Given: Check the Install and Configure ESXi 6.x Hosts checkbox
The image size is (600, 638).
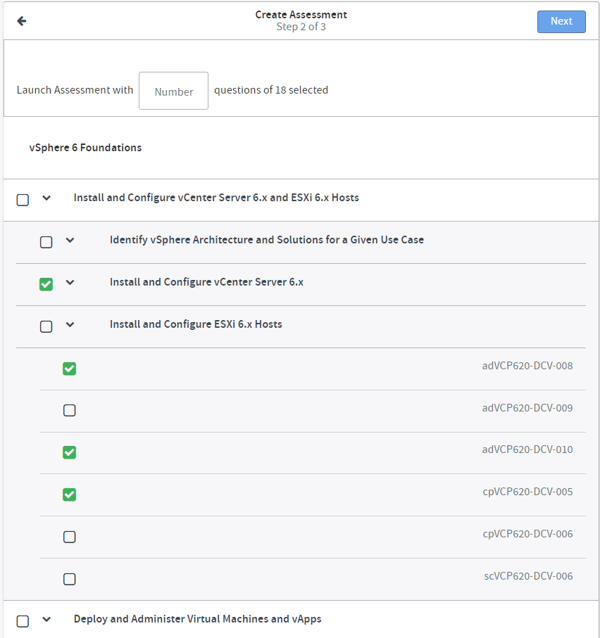Looking at the screenshot, I should (x=46, y=326).
